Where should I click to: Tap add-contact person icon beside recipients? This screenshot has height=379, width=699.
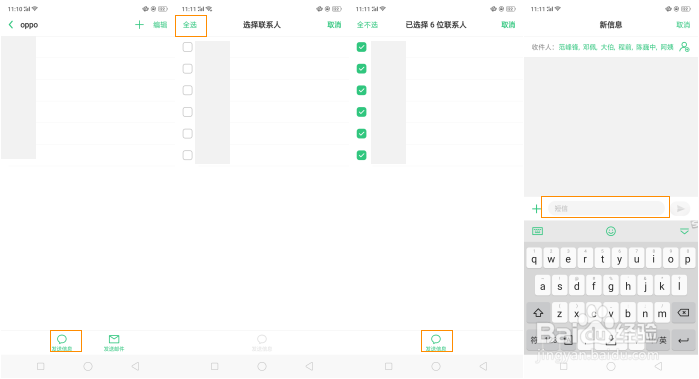point(684,47)
